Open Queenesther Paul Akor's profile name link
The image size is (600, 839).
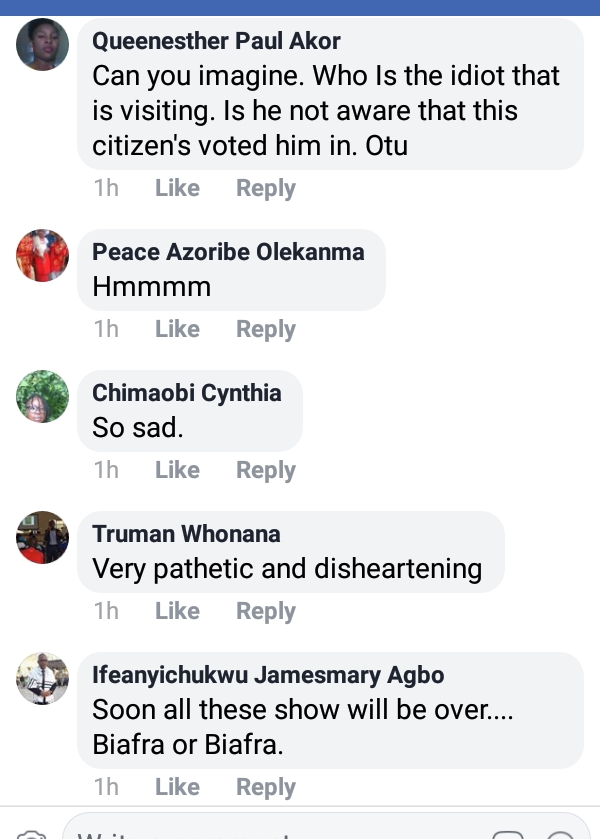(x=216, y=41)
